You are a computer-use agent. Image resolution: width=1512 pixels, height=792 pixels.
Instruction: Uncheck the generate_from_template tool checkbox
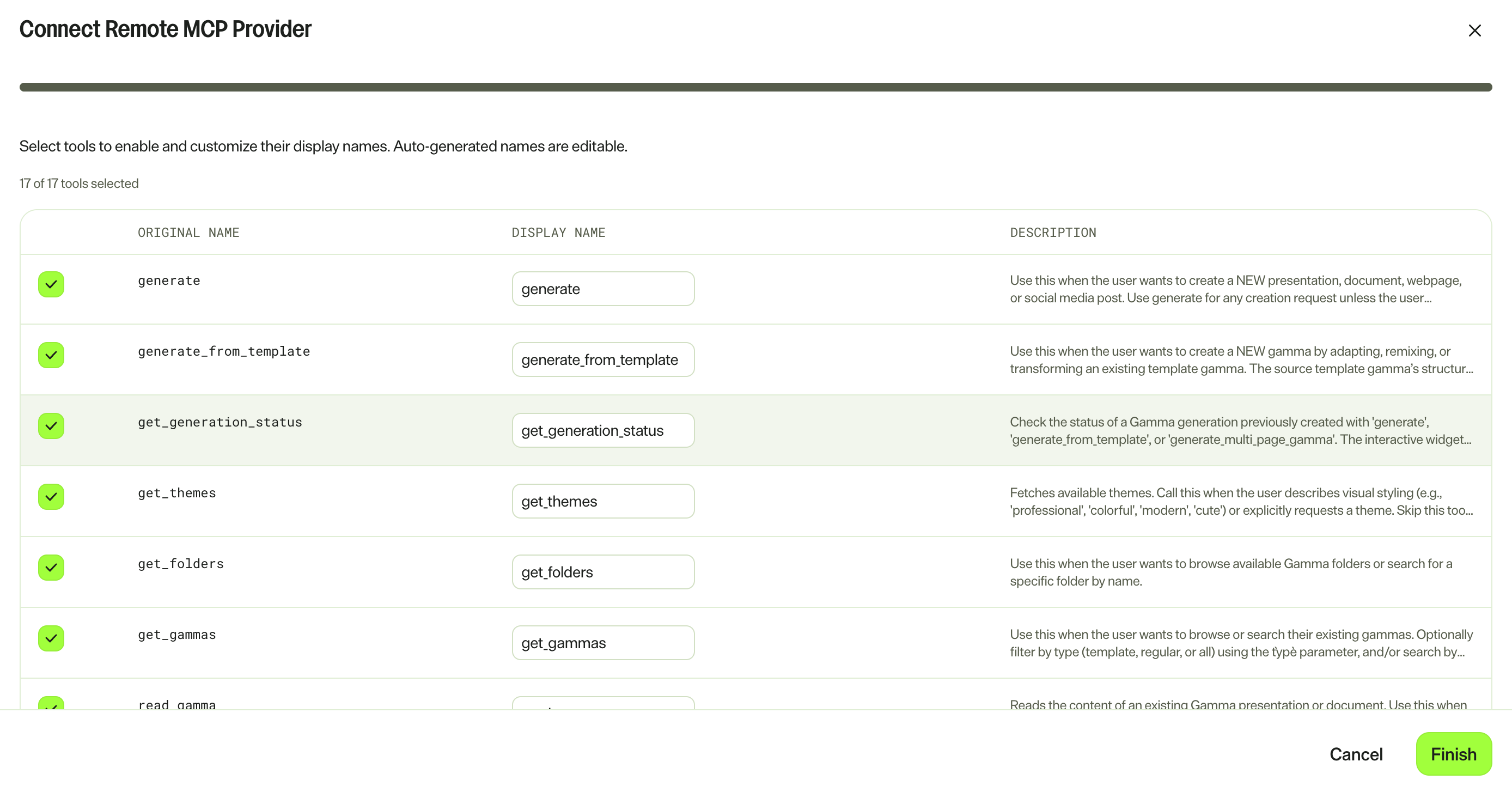51,355
